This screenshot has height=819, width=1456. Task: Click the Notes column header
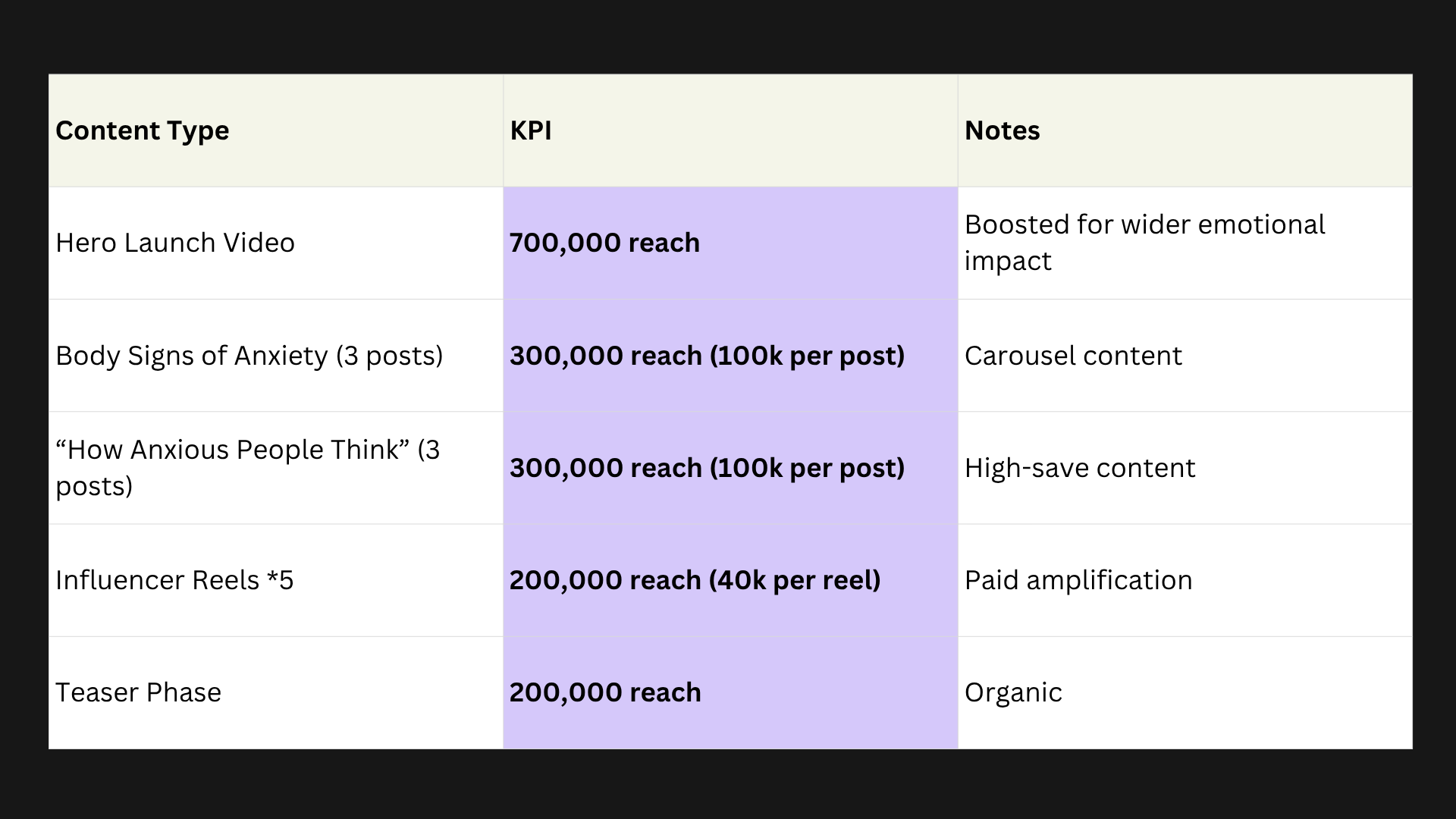(1185, 130)
